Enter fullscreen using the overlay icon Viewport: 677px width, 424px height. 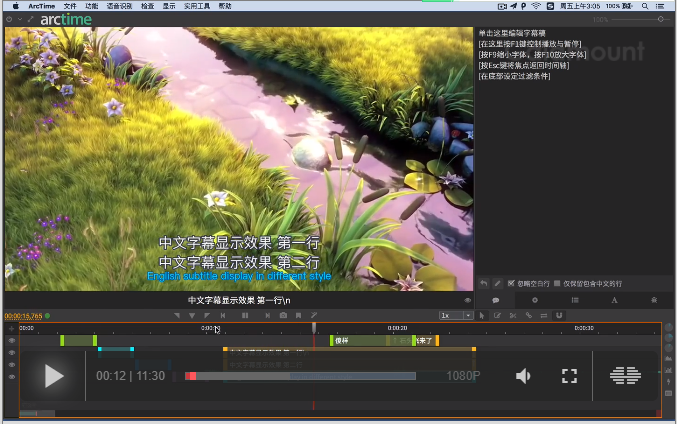point(569,376)
